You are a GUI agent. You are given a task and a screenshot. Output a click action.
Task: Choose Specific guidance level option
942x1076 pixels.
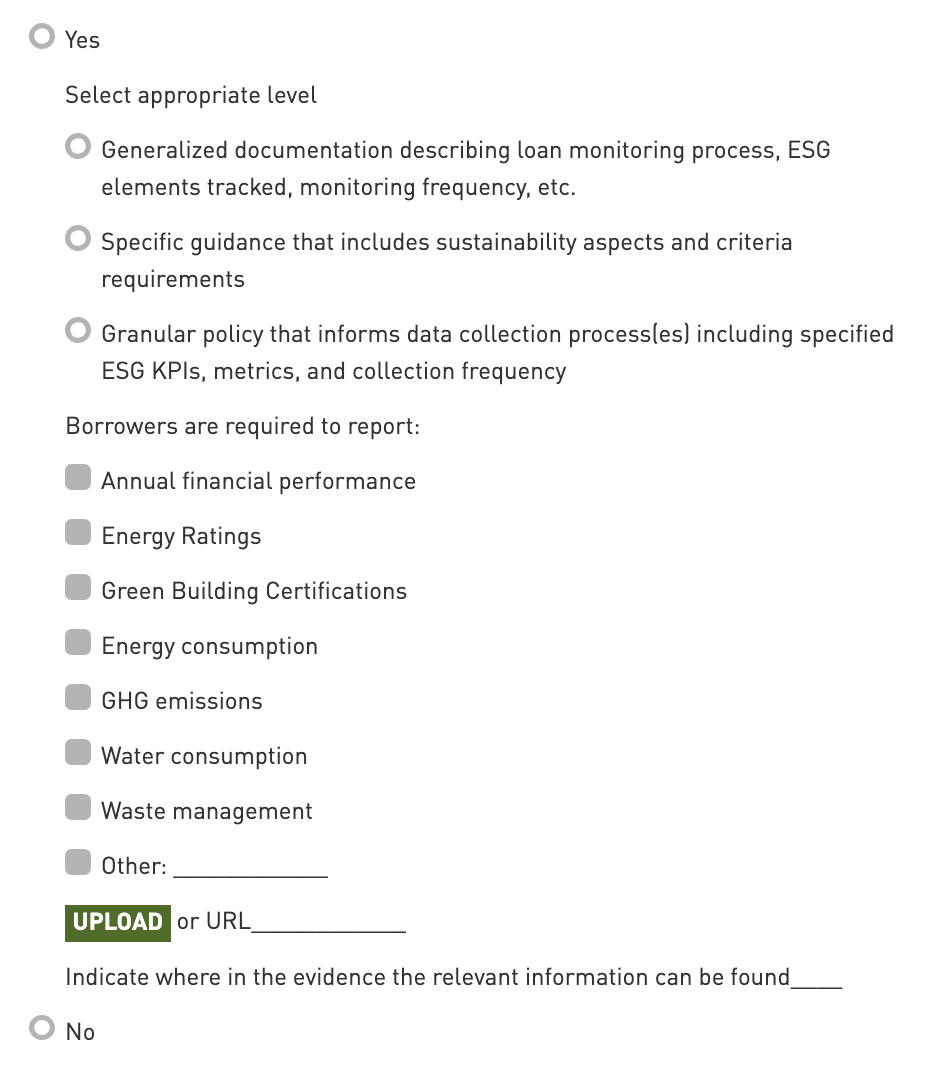[x=78, y=240]
